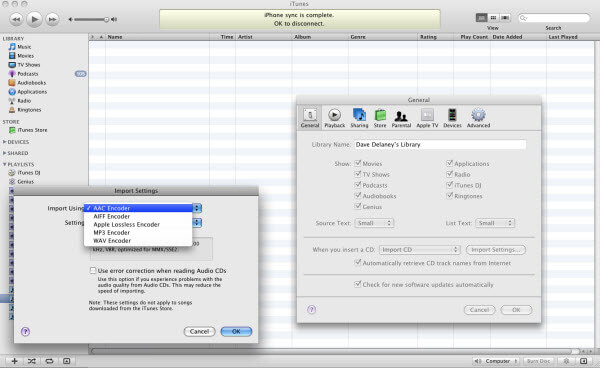Skip to previous track button
This screenshot has height=368, width=600.
click(16, 19)
